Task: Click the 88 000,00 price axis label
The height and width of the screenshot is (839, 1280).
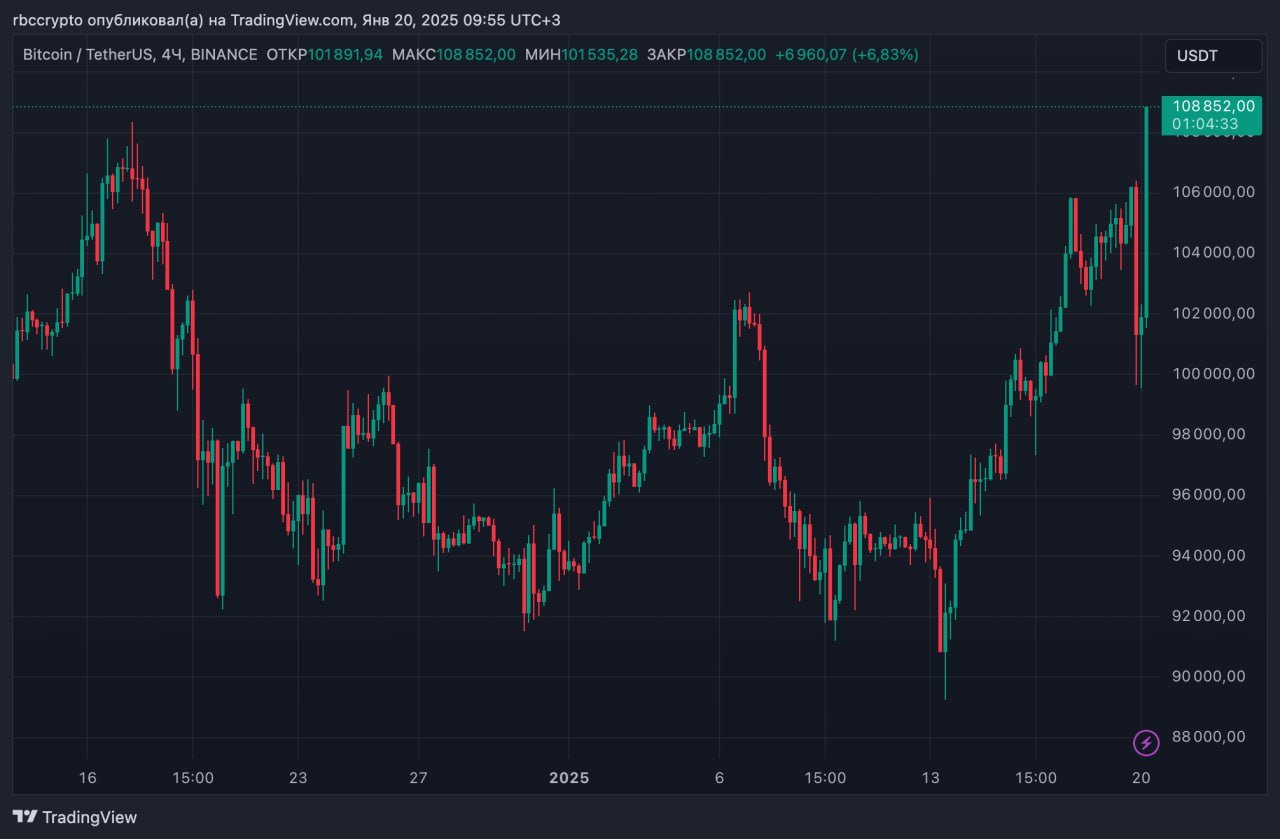Action: pyautogui.click(x=1210, y=737)
